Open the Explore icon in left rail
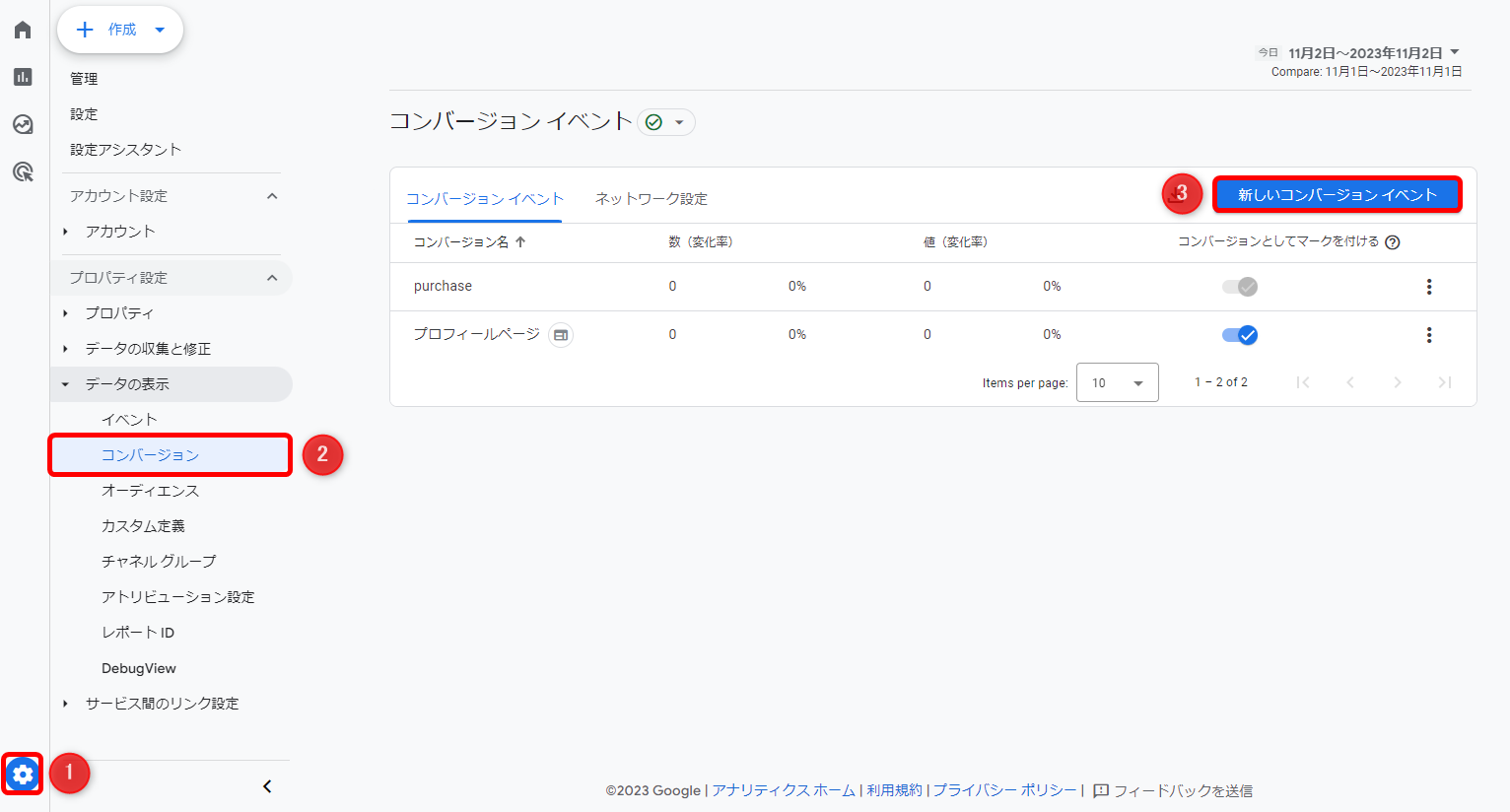The height and width of the screenshot is (812, 1510). (23, 124)
